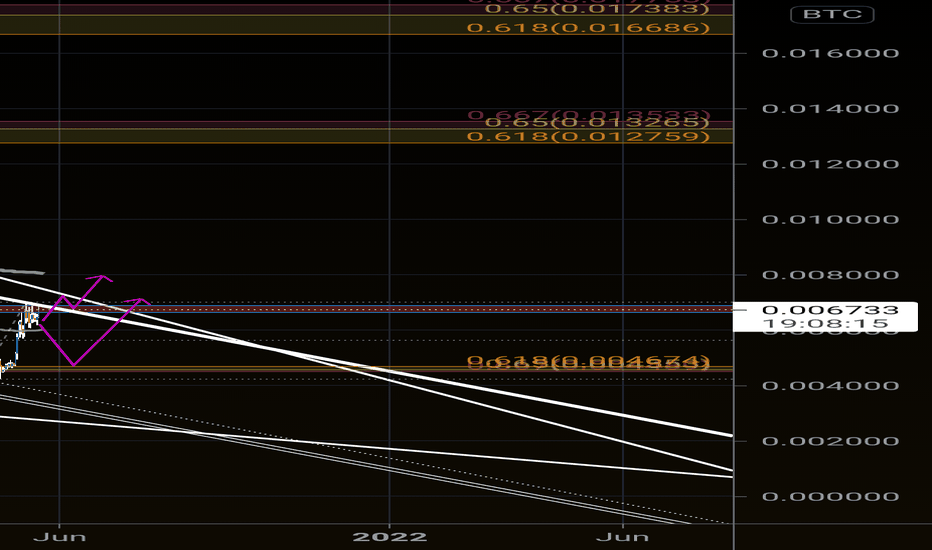Image resolution: width=932 pixels, height=550 pixels.
Task: Click the 19:08:15 bar countdown timer
Action: coord(826,324)
